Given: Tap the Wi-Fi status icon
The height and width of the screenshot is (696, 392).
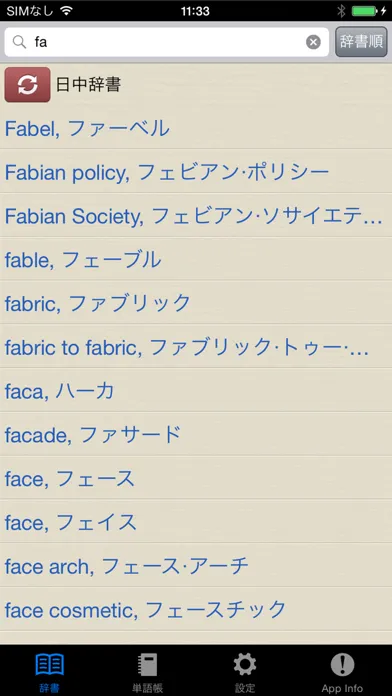Looking at the screenshot, I should coord(67,10).
